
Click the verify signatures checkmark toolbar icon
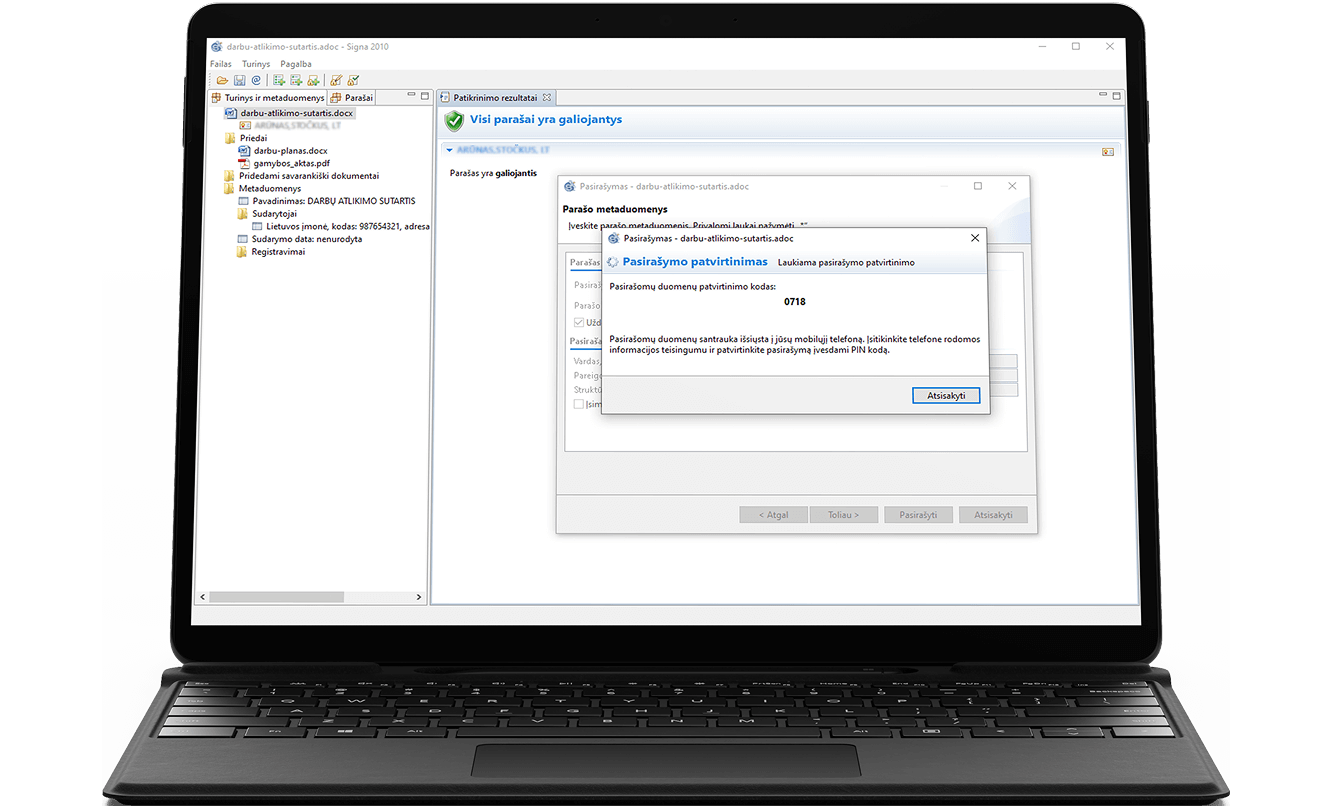click(353, 80)
